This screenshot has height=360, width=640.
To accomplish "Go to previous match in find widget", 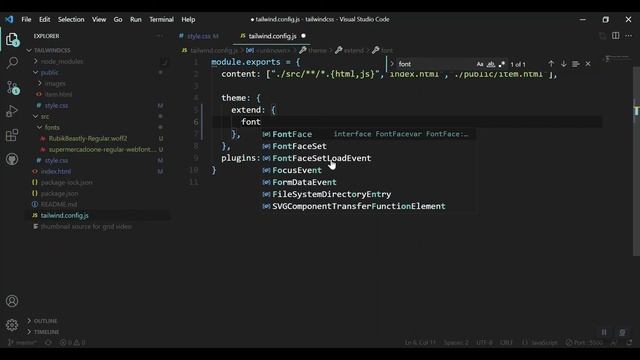I will [x=551, y=64].
